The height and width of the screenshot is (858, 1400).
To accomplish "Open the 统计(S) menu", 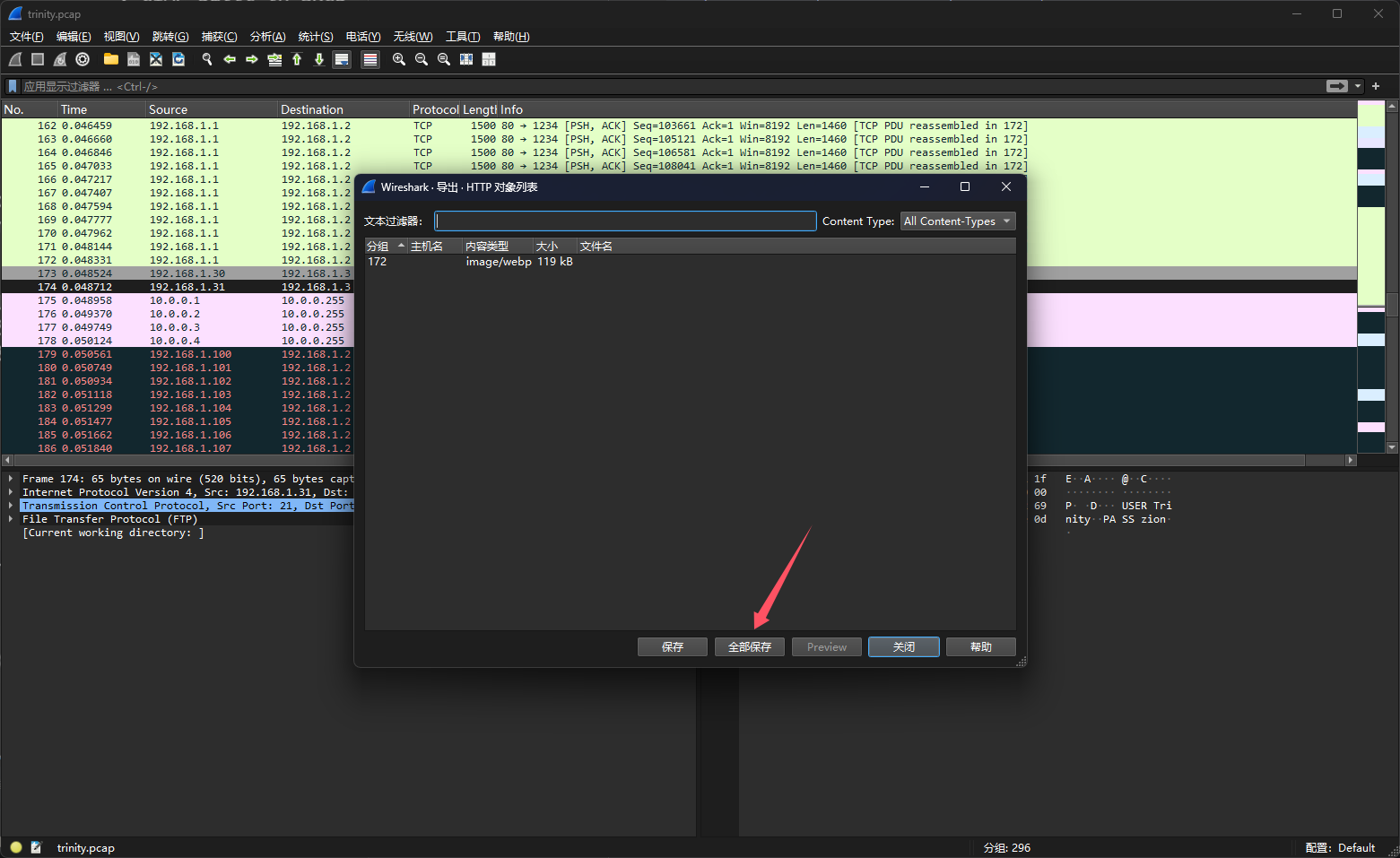I will tap(315, 37).
